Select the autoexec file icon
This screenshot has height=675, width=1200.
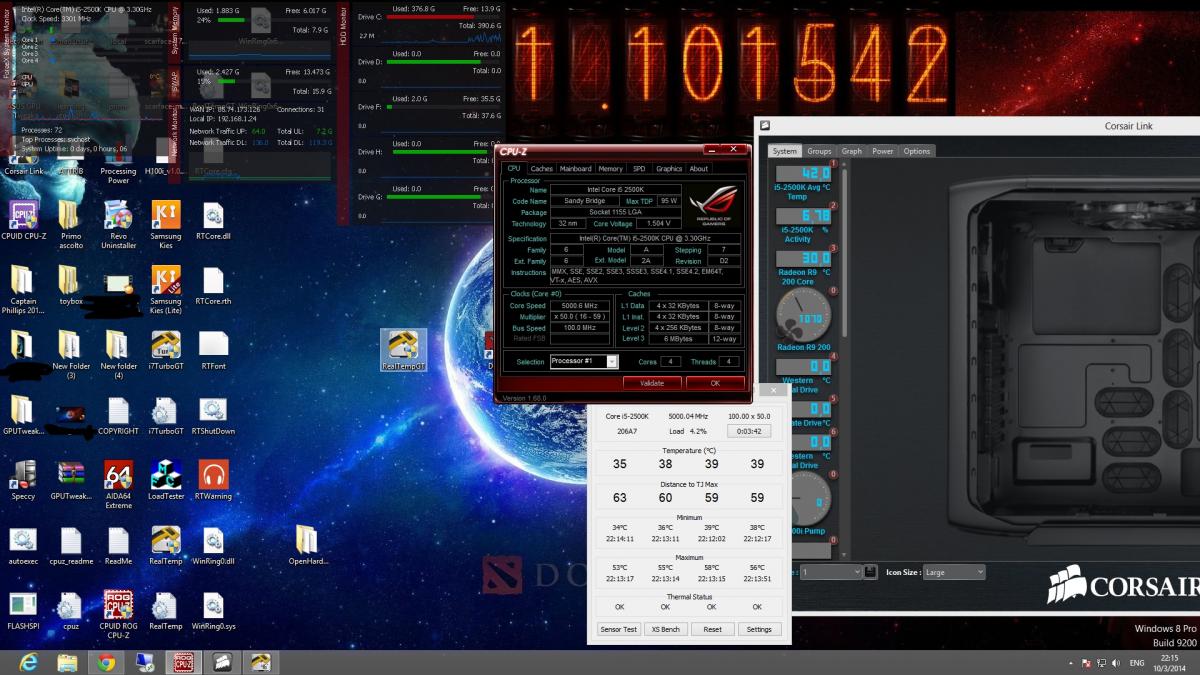click(x=23, y=547)
